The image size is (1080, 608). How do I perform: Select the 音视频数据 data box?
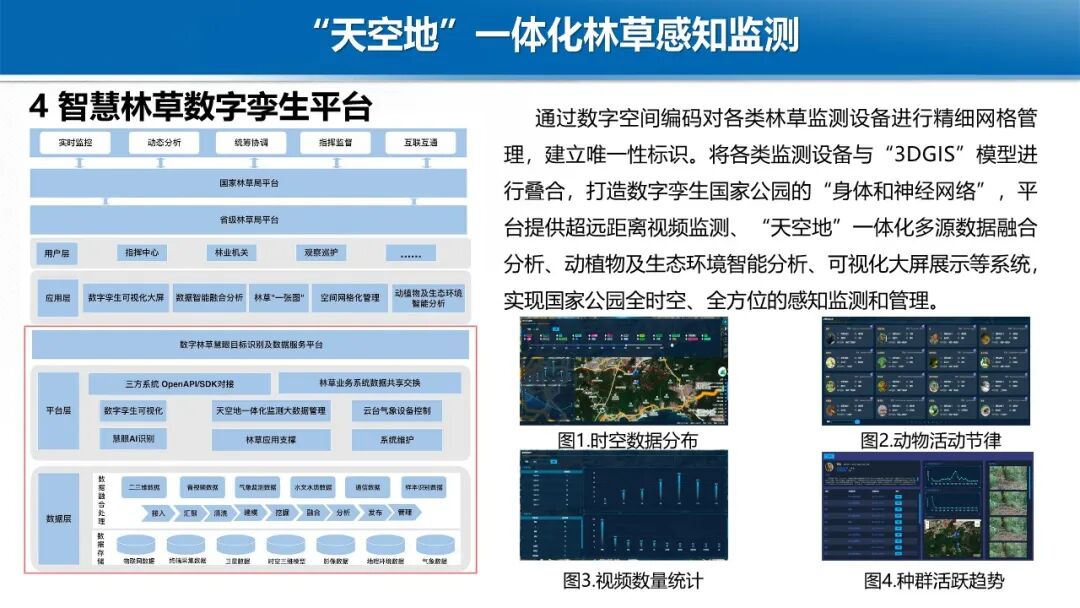point(202,487)
